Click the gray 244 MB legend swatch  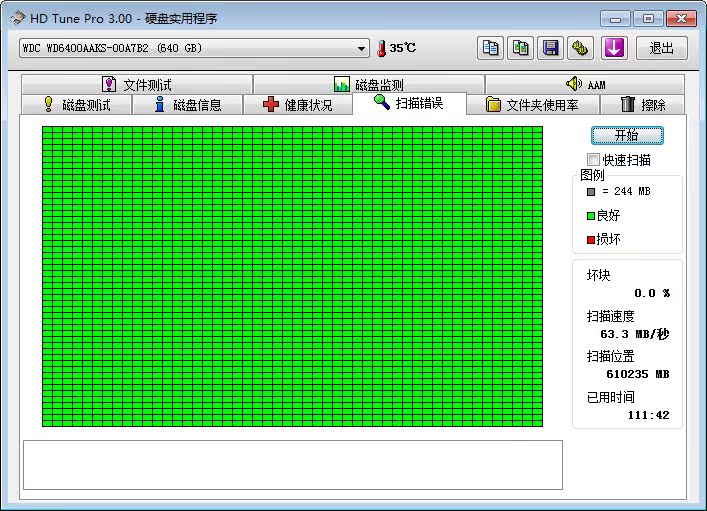591,192
